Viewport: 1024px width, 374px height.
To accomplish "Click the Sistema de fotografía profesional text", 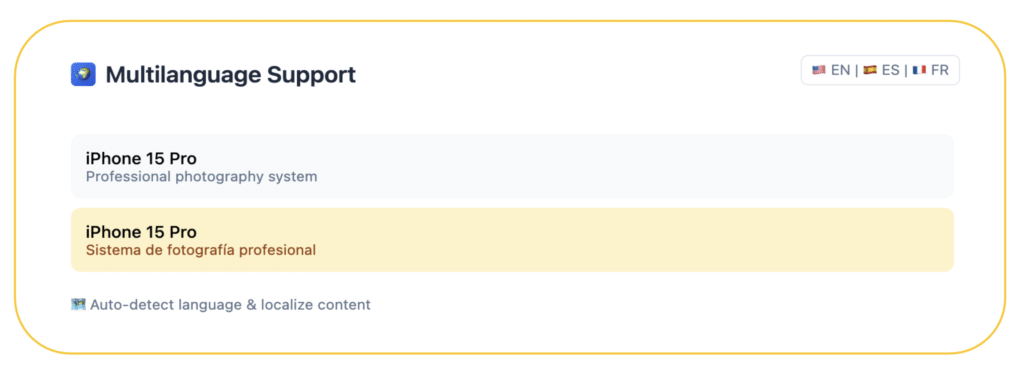I will pos(201,250).
